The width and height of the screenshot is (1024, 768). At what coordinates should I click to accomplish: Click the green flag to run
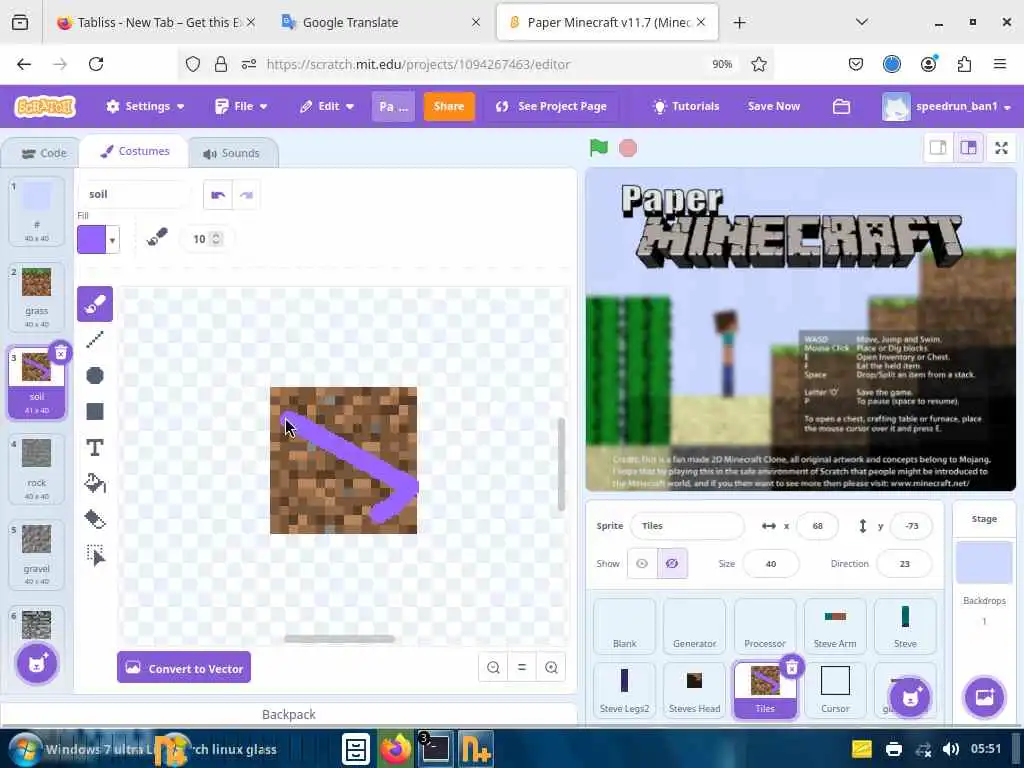(598, 148)
